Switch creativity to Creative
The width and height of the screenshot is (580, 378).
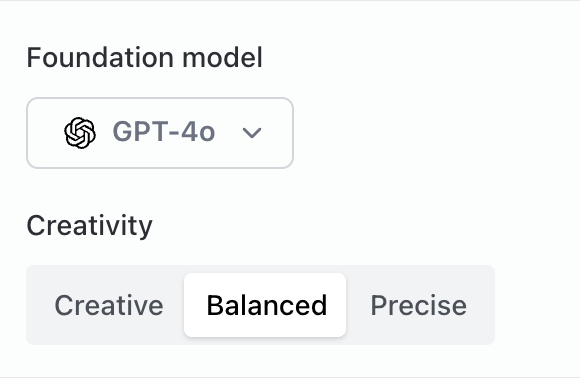tap(109, 305)
